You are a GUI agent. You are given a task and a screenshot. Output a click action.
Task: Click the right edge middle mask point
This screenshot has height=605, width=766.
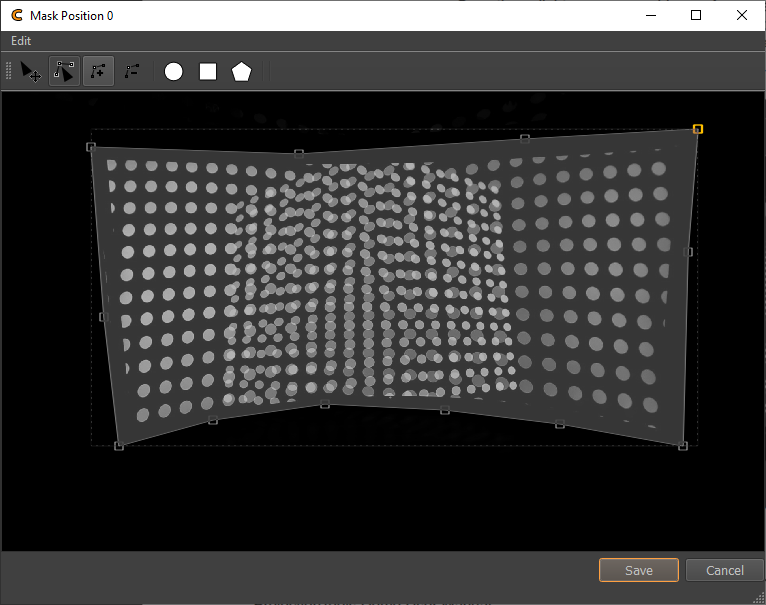point(688,252)
